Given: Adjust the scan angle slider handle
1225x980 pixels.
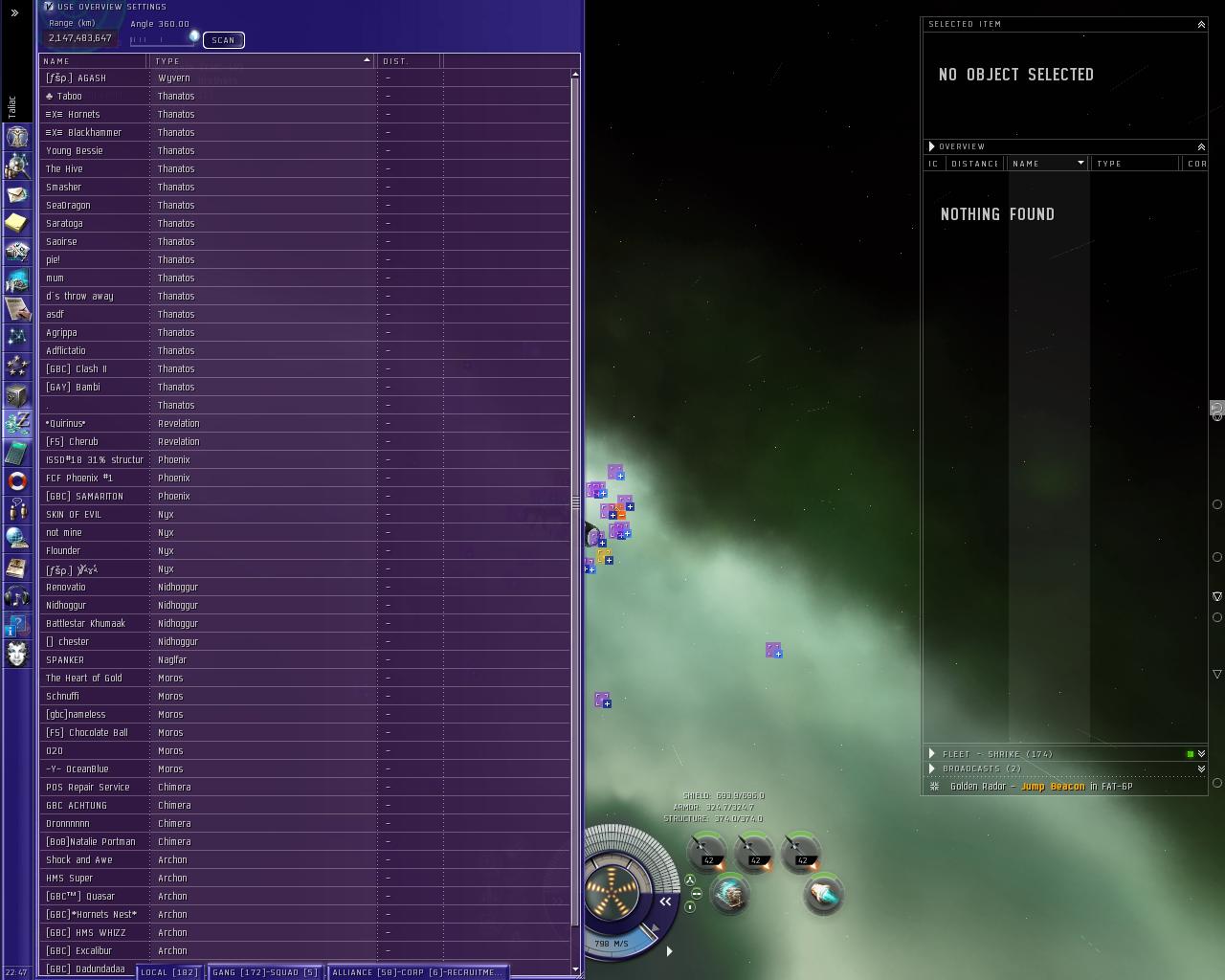Looking at the screenshot, I should tap(193, 37).
